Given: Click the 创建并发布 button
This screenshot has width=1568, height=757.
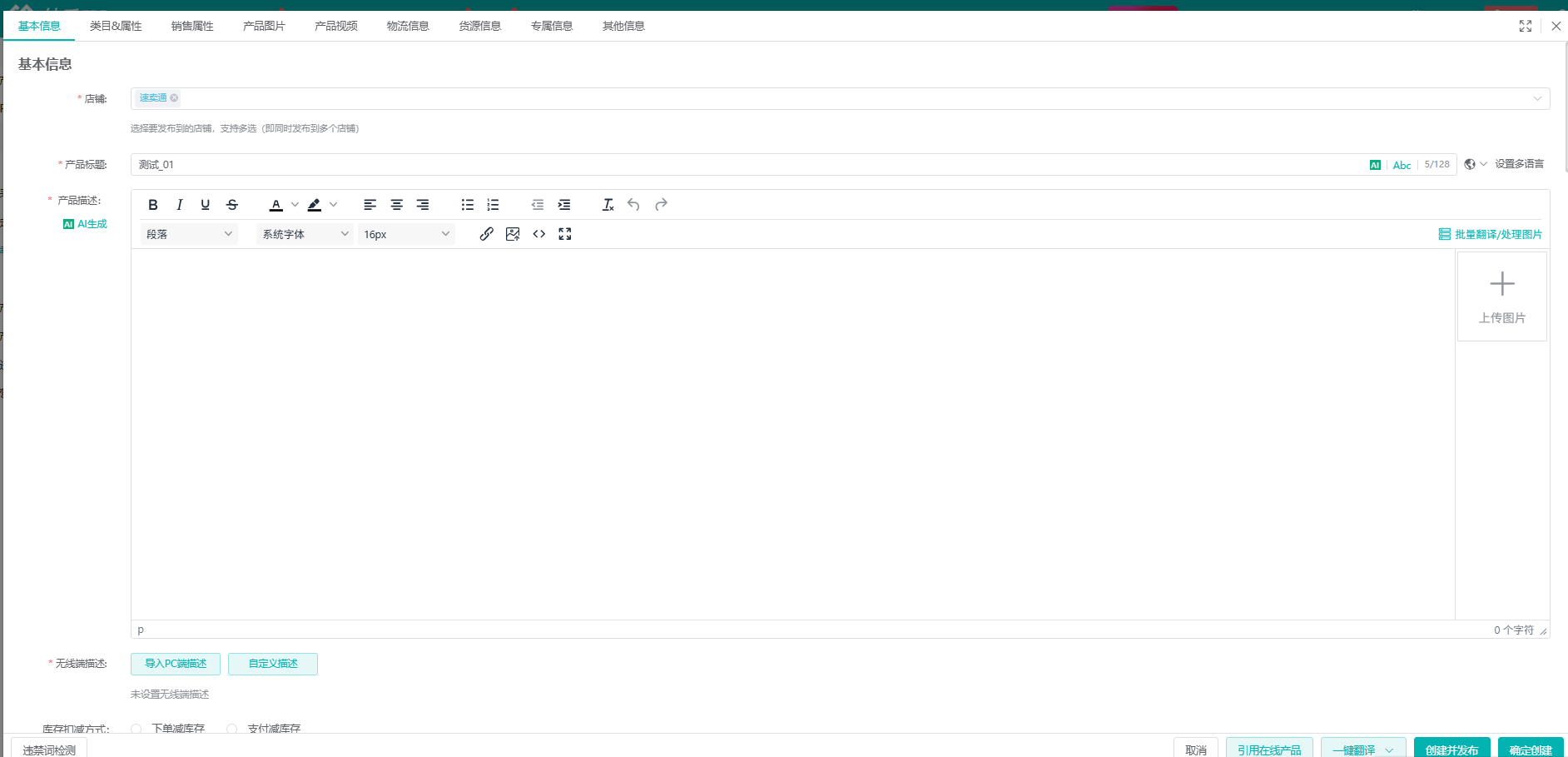Looking at the screenshot, I should (1451, 748).
